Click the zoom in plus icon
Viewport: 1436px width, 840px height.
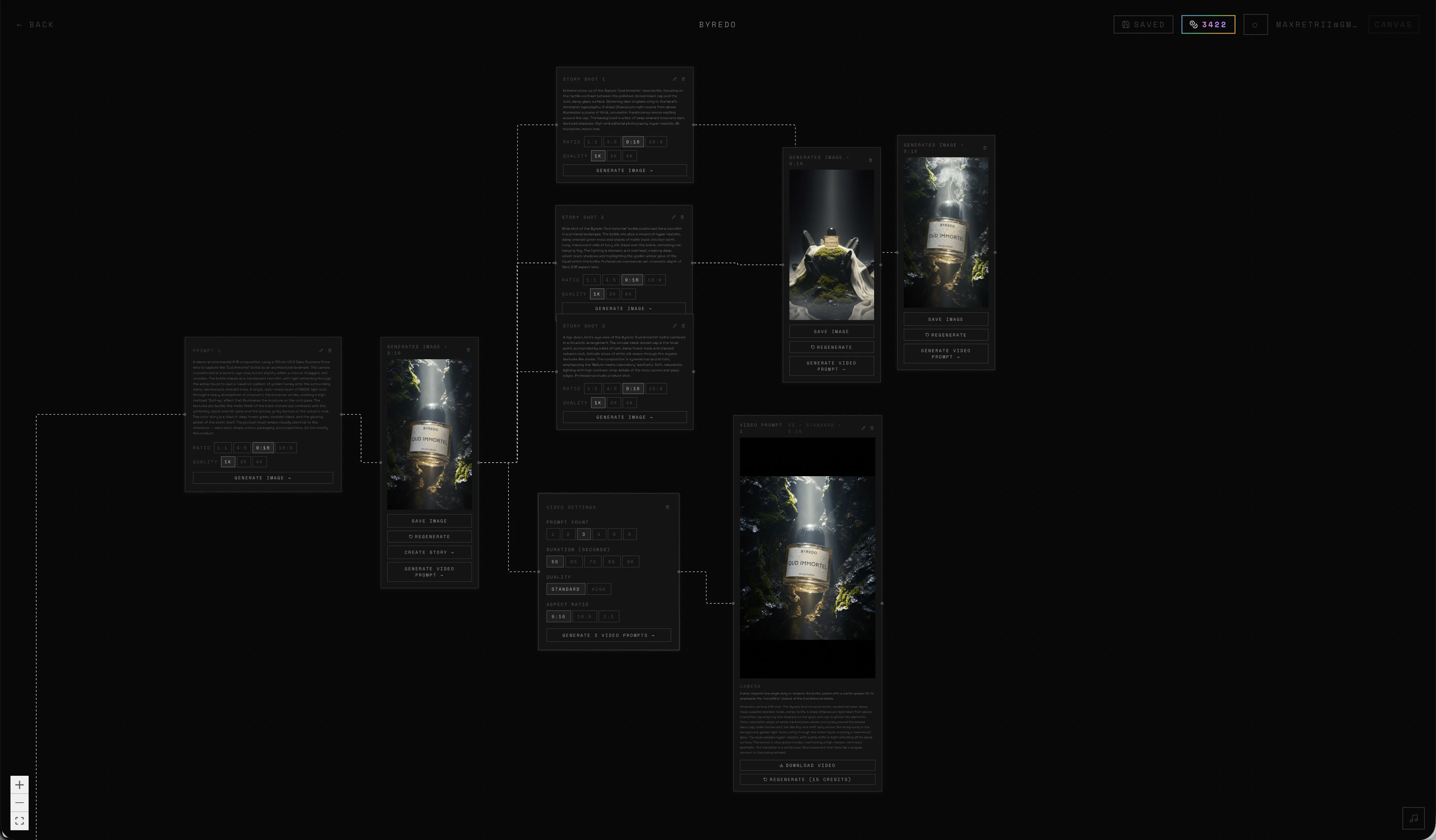pos(19,785)
